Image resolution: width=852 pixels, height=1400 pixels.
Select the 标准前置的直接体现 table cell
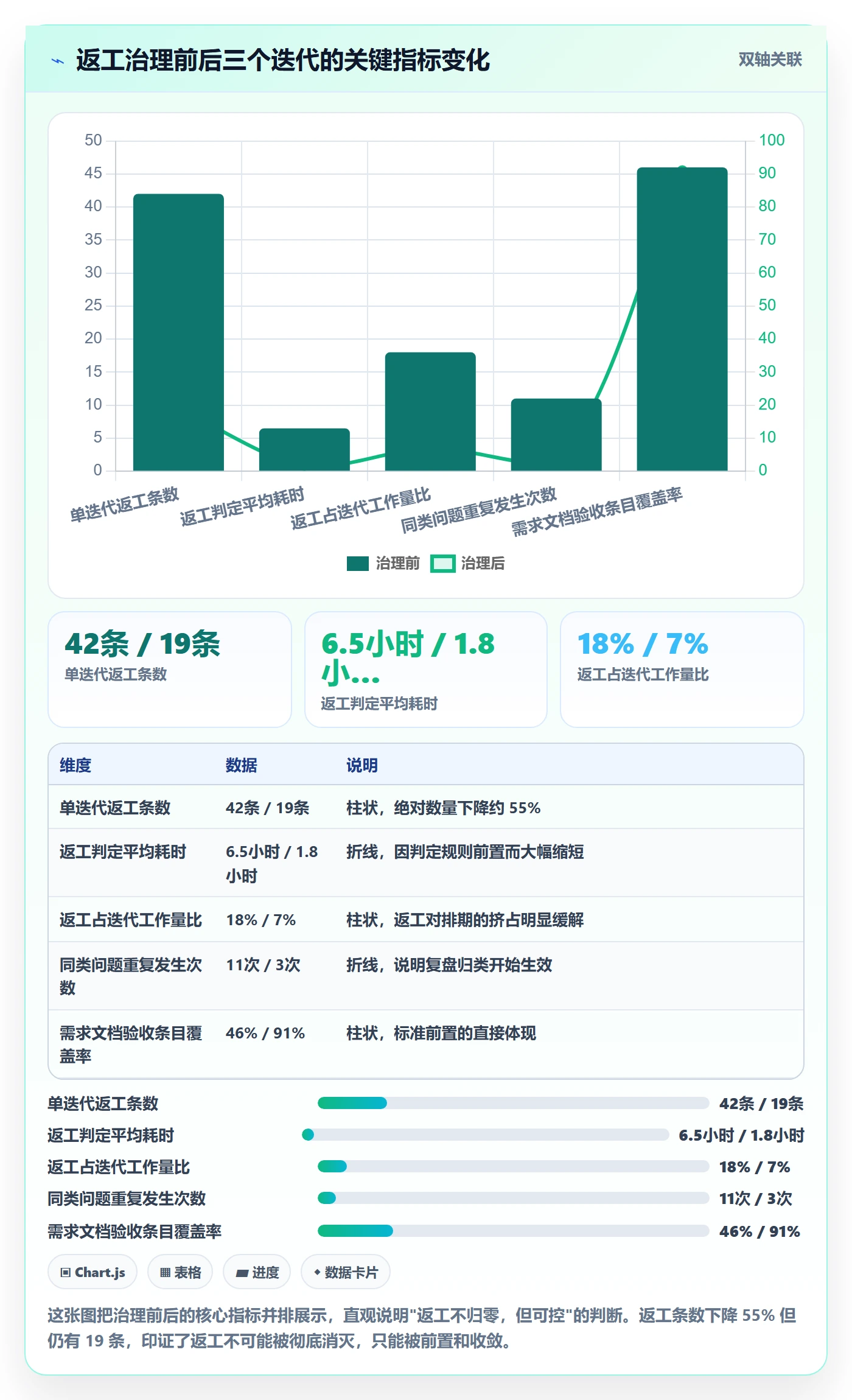(441, 1033)
